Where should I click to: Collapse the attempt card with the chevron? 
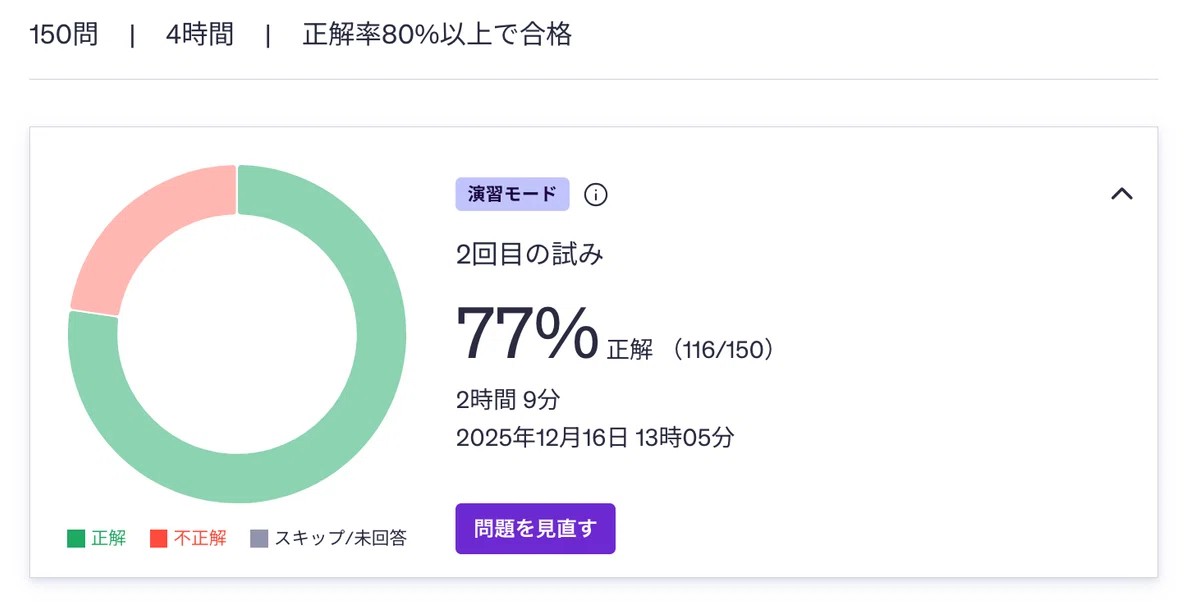click(1122, 194)
